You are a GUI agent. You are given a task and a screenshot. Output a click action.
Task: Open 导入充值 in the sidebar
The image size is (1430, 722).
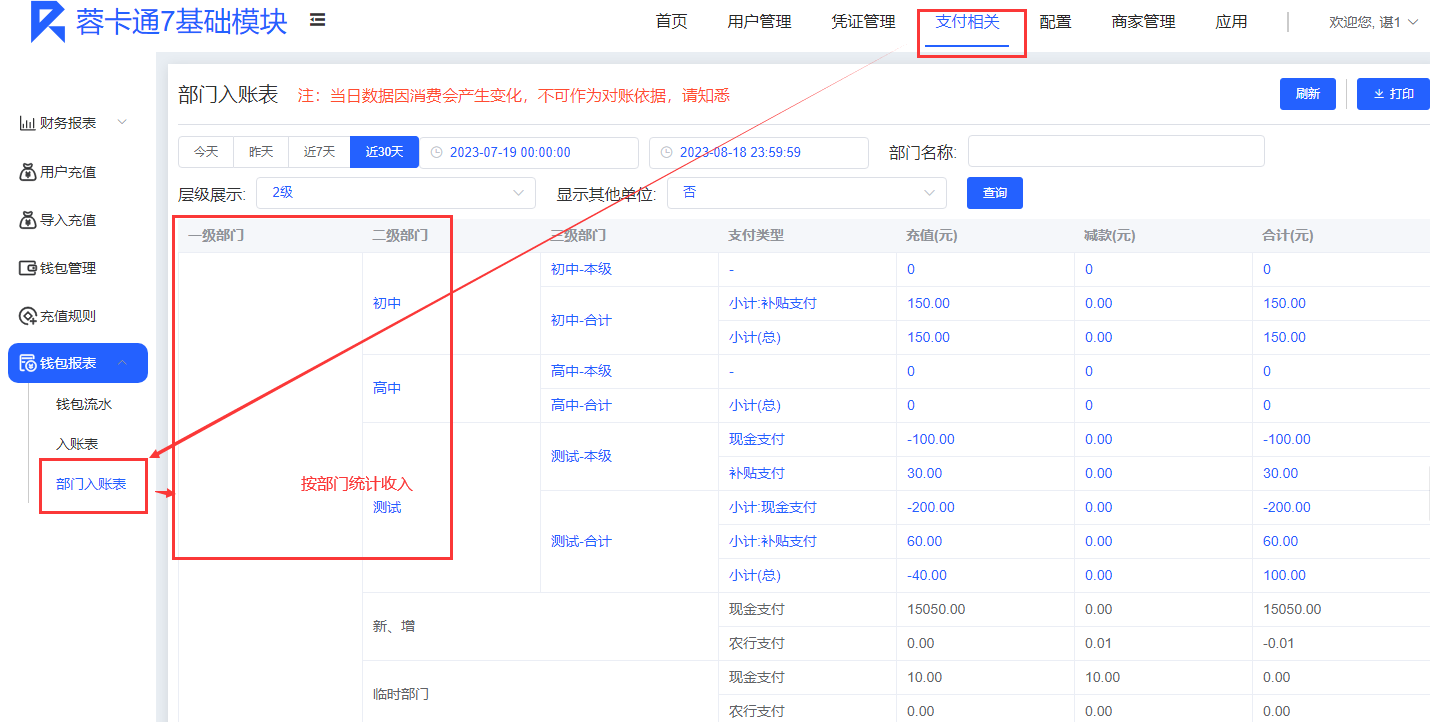coord(68,220)
